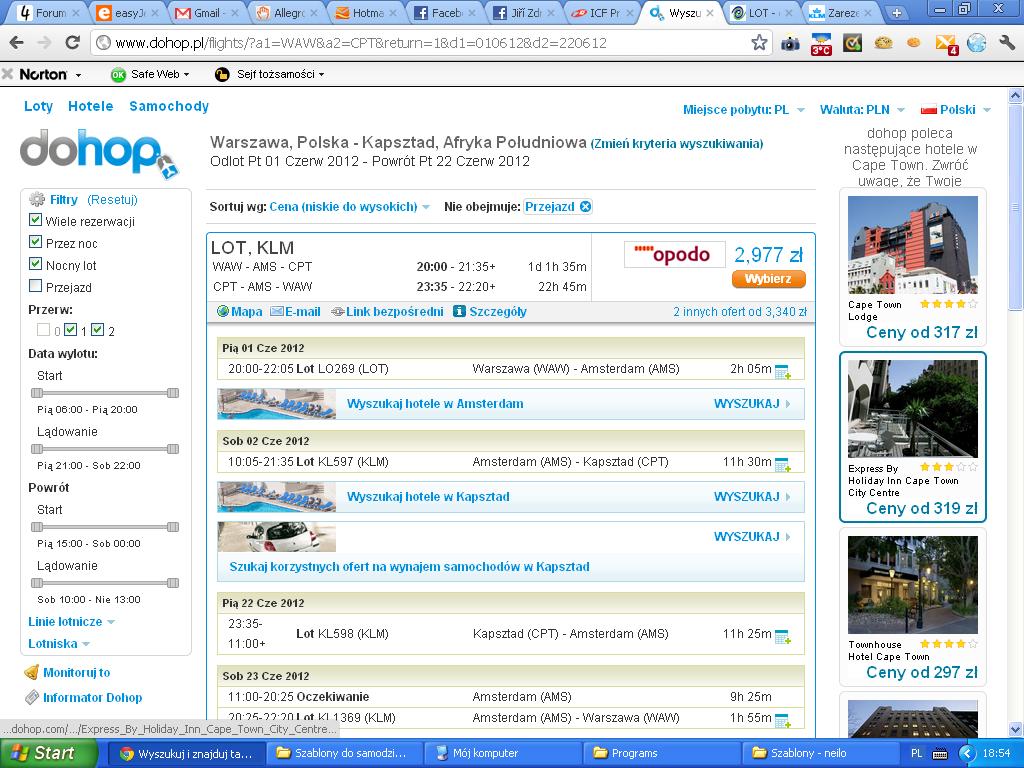This screenshot has height=768, width=1024.
Task: Open Waluta: PLN currency dropdown
Action: [x=862, y=110]
